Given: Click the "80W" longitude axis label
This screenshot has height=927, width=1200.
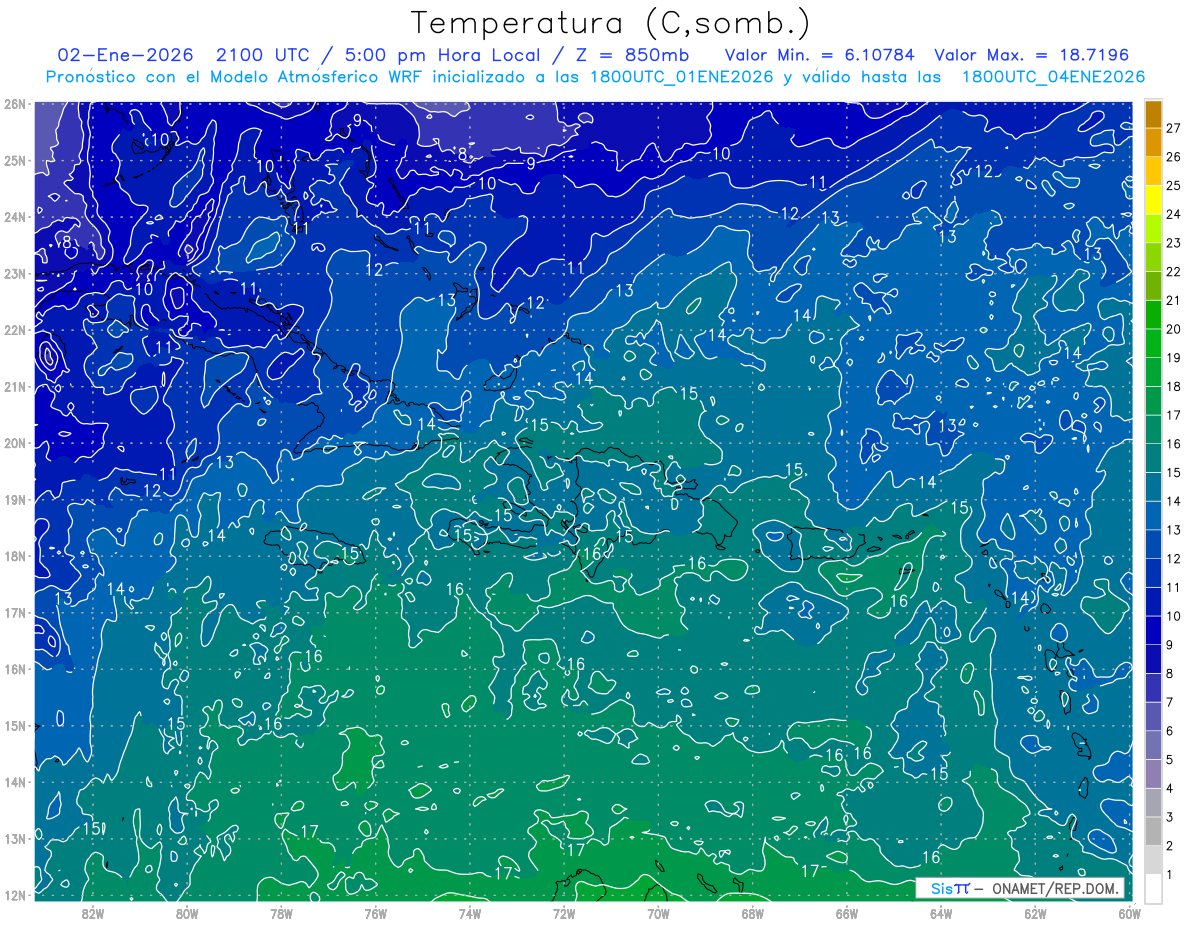Looking at the screenshot, I should click(187, 912).
